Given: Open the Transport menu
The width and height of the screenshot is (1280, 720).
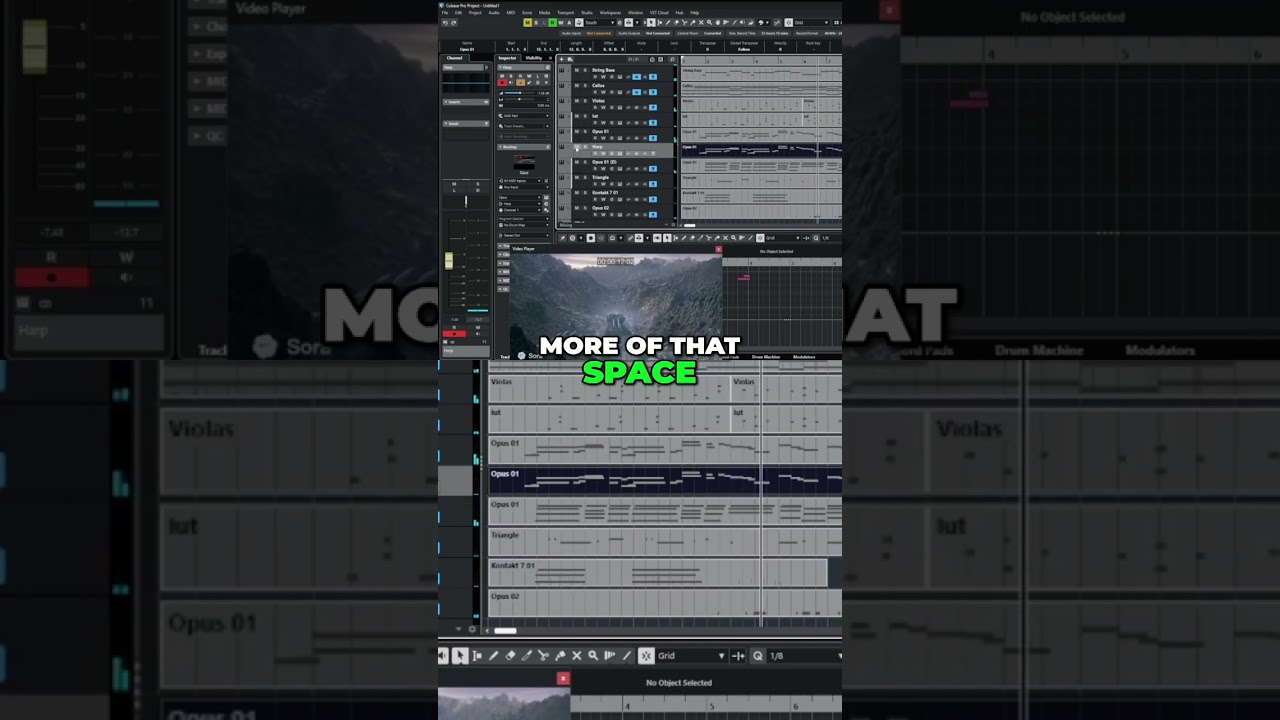Looking at the screenshot, I should coord(565,13).
